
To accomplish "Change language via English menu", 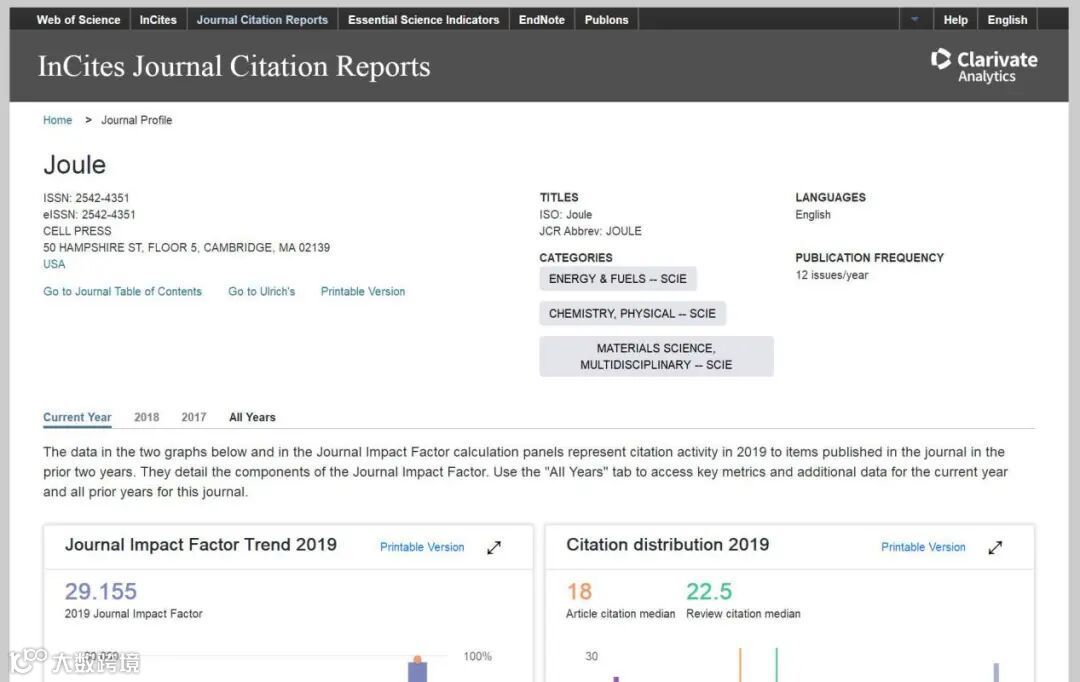I will point(1007,20).
